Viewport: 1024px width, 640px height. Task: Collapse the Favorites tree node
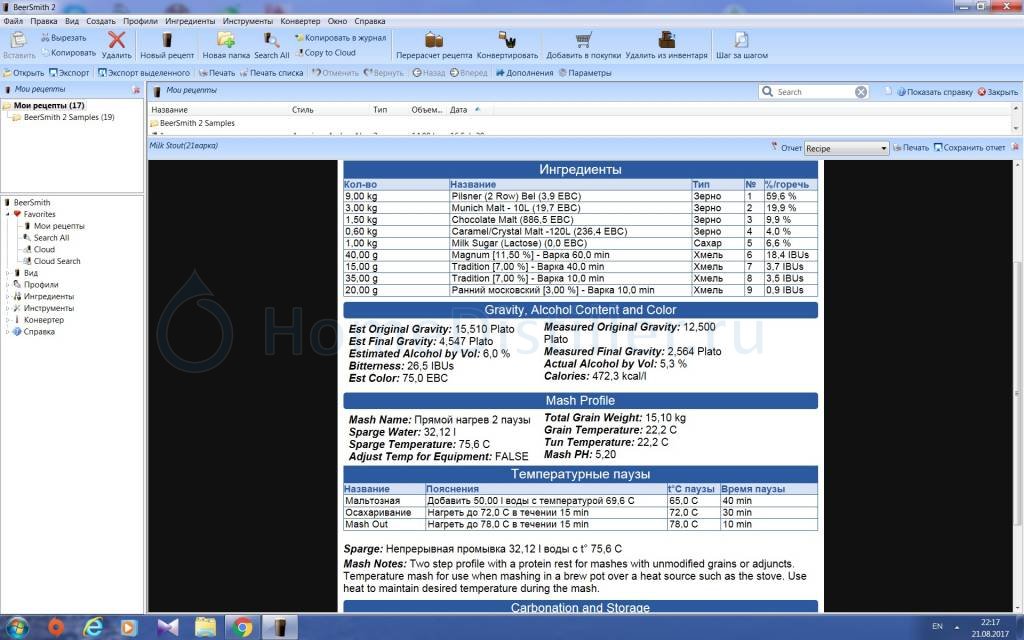click(x=8, y=214)
